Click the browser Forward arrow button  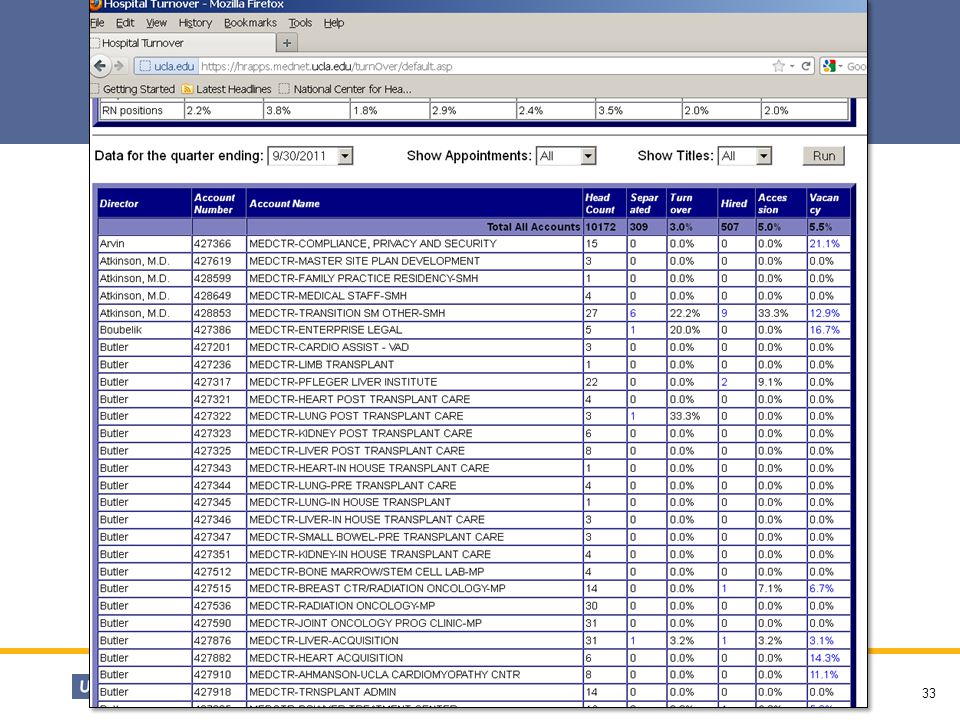click(119, 66)
